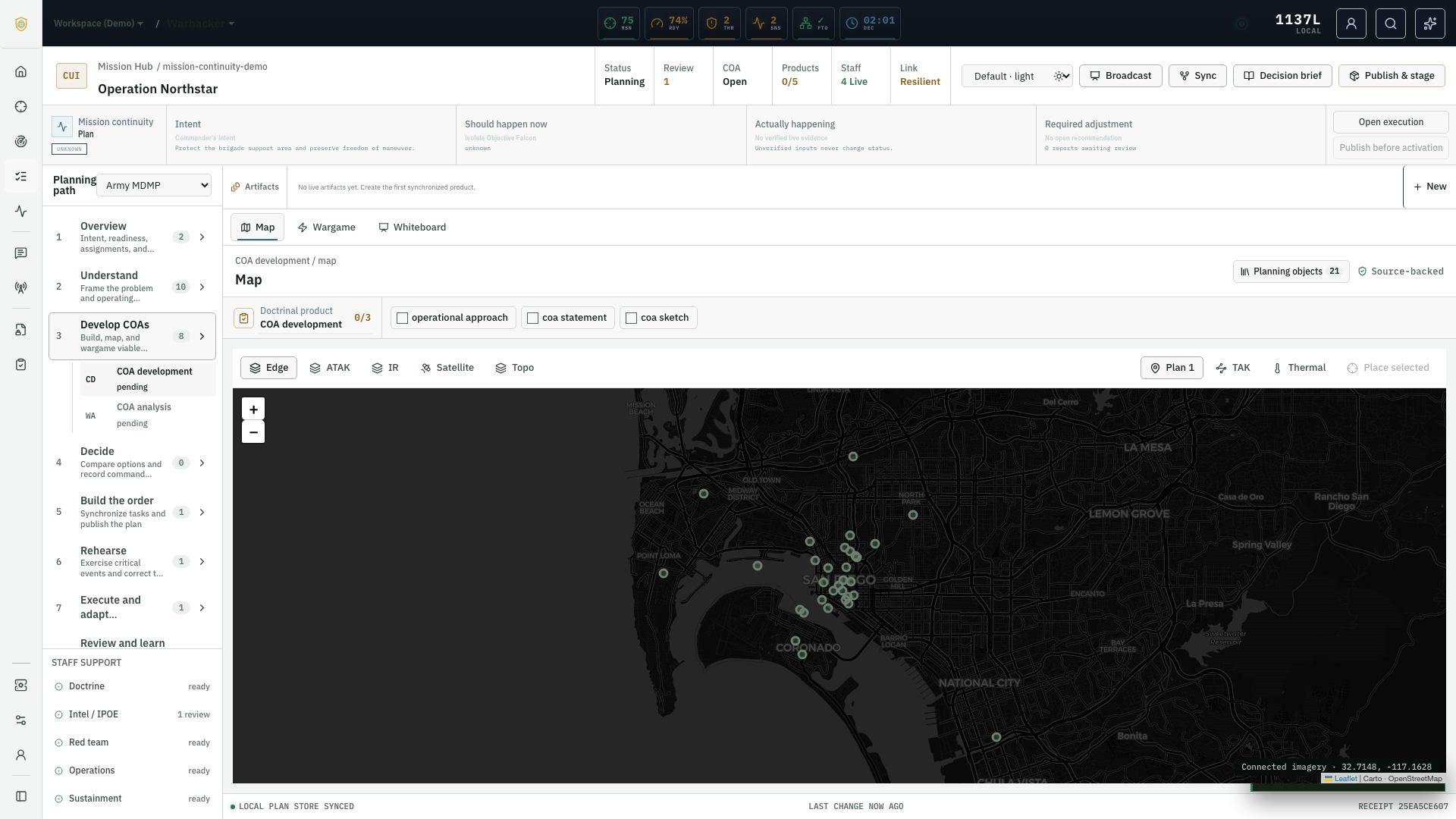
Task: Open the Rehearse step
Action: pos(133,562)
